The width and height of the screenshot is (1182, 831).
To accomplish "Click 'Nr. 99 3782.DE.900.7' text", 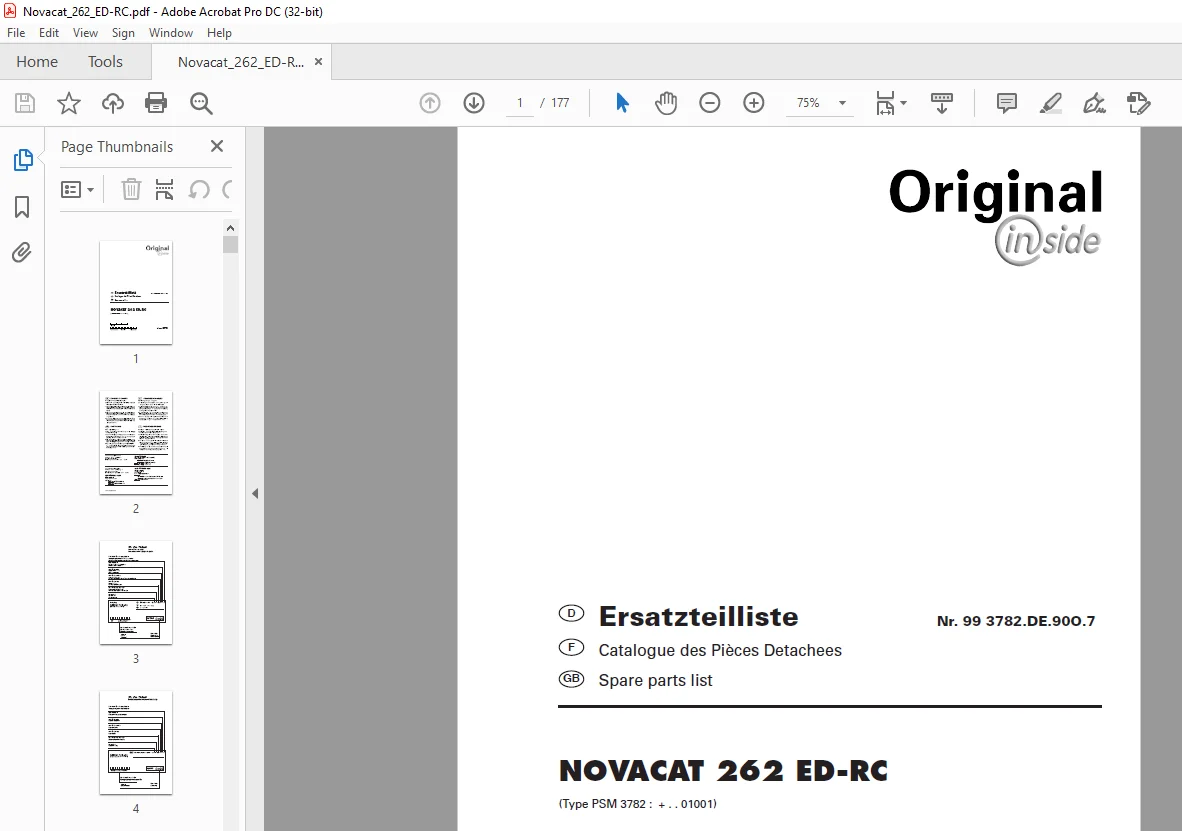I will (x=1015, y=621).
